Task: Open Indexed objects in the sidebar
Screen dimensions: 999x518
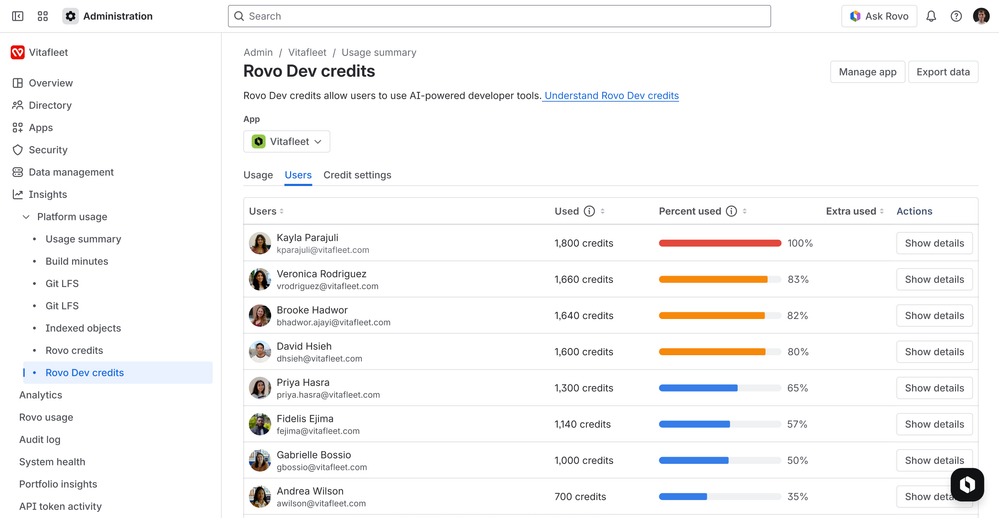Action: (x=83, y=328)
